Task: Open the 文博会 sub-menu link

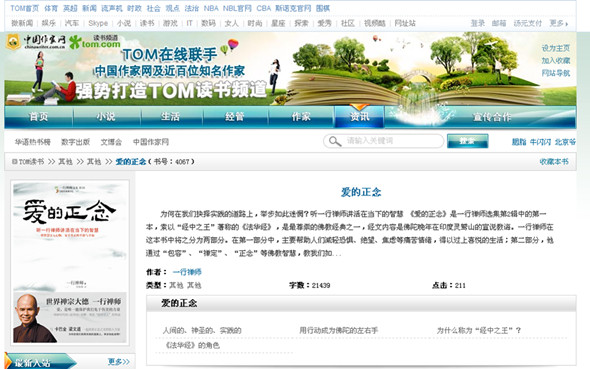Action: pyautogui.click(x=111, y=142)
